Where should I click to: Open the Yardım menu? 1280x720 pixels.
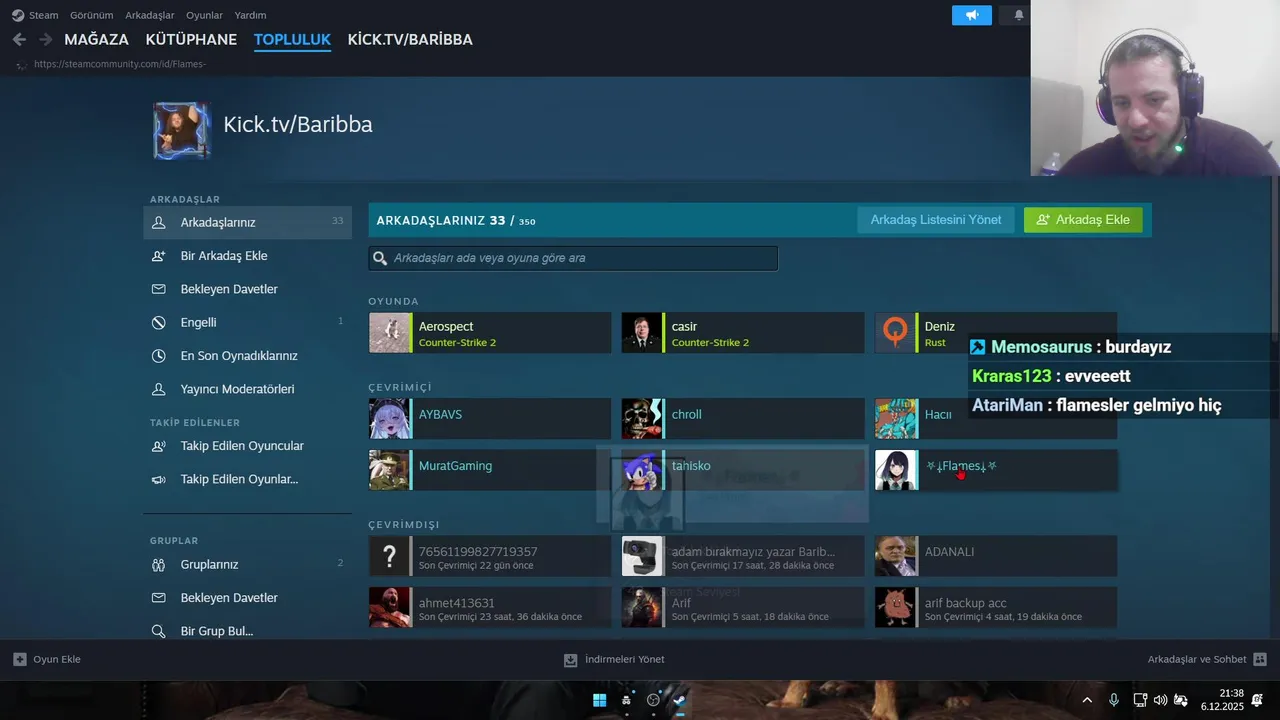click(250, 15)
